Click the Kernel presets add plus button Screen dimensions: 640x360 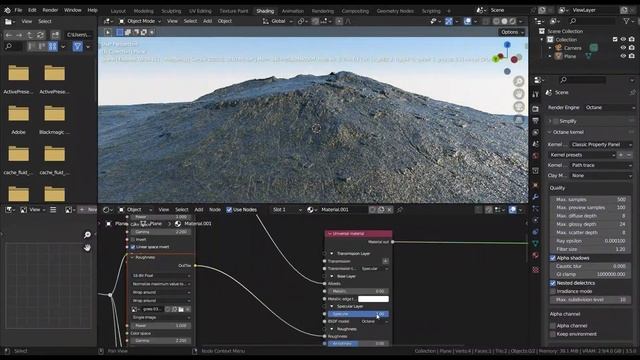pyautogui.click(x=621, y=155)
